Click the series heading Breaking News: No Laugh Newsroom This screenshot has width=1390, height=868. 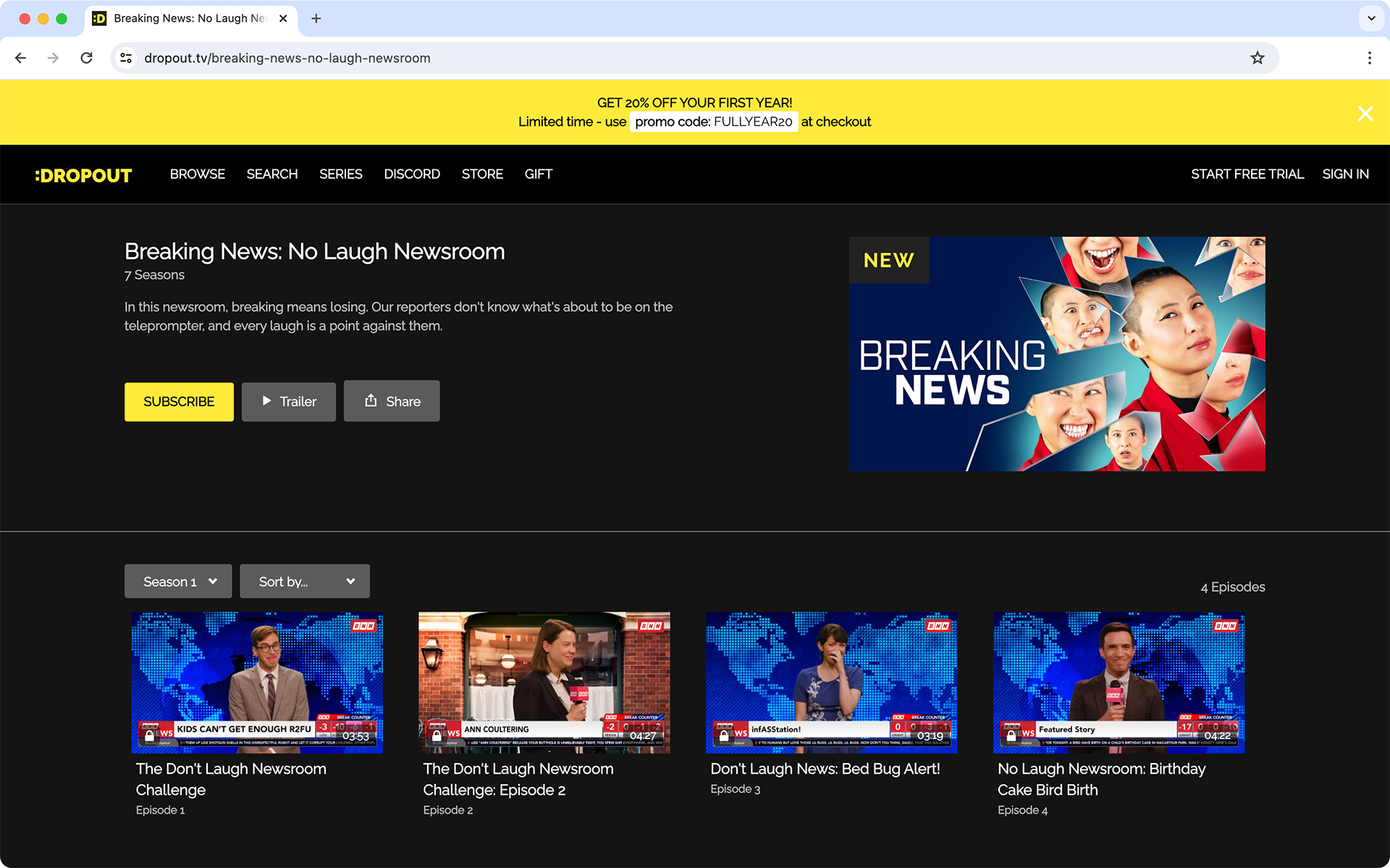tap(315, 251)
